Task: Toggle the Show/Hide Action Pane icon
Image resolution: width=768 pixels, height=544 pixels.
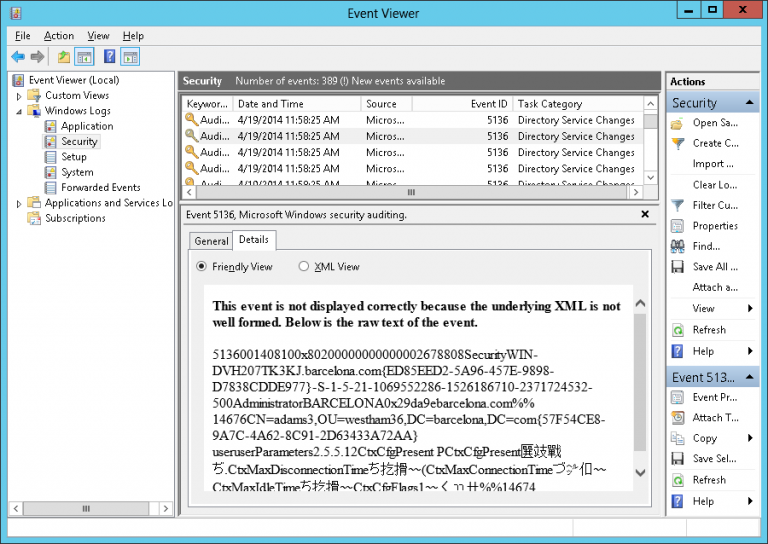Action: pos(130,57)
